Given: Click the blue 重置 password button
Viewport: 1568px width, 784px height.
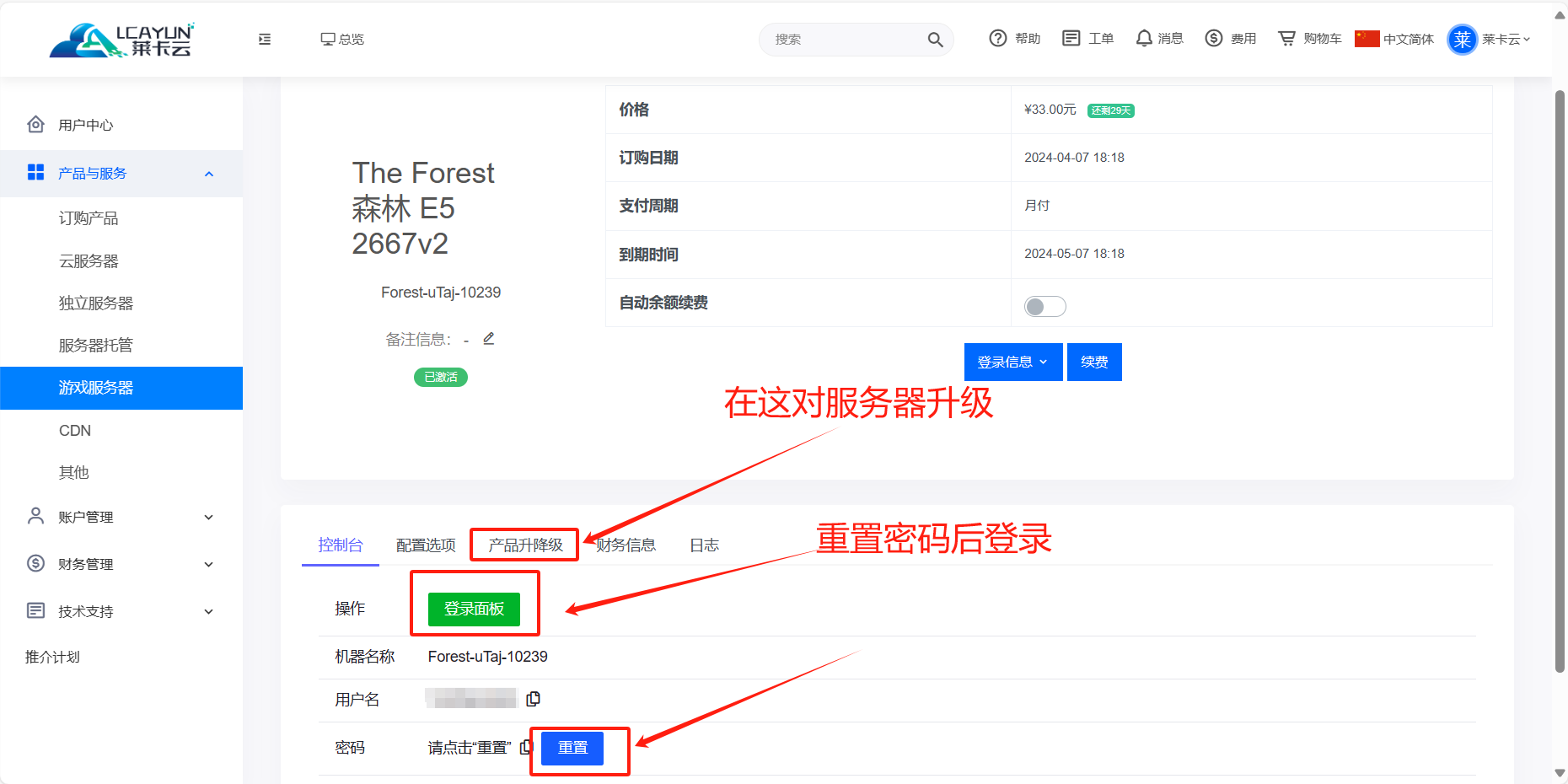Looking at the screenshot, I should point(572,748).
